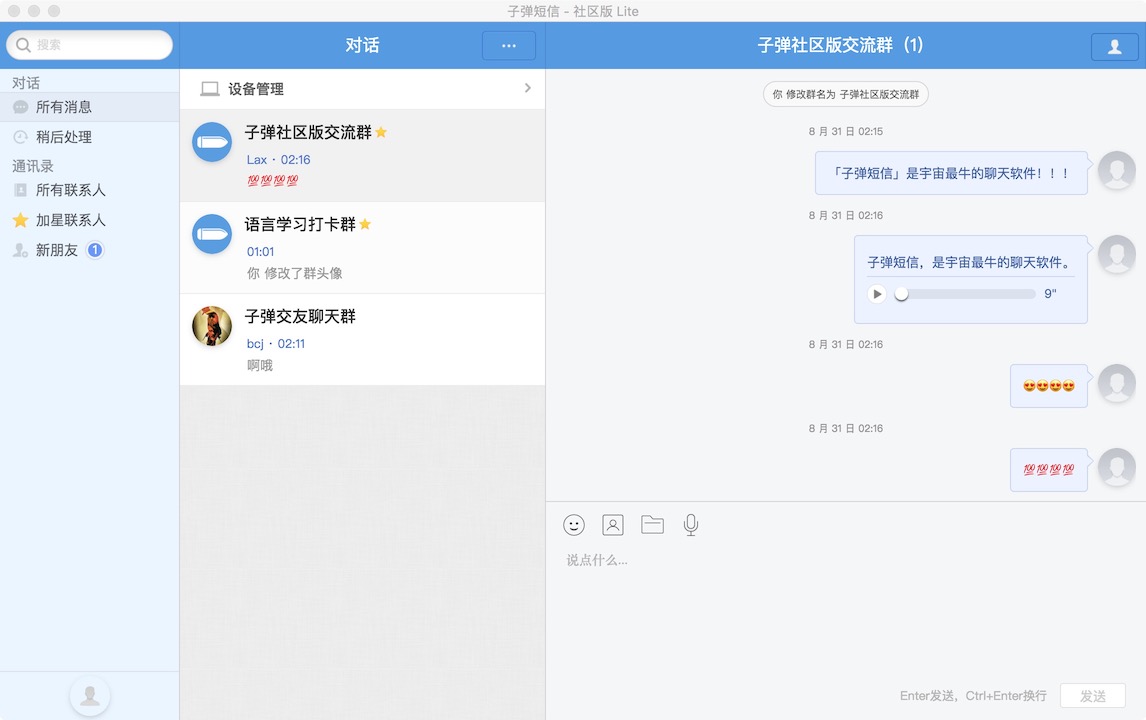Click timestamp 8 月 31 日 02:15
This screenshot has height=720, width=1146.
click(x=846, y=132)
